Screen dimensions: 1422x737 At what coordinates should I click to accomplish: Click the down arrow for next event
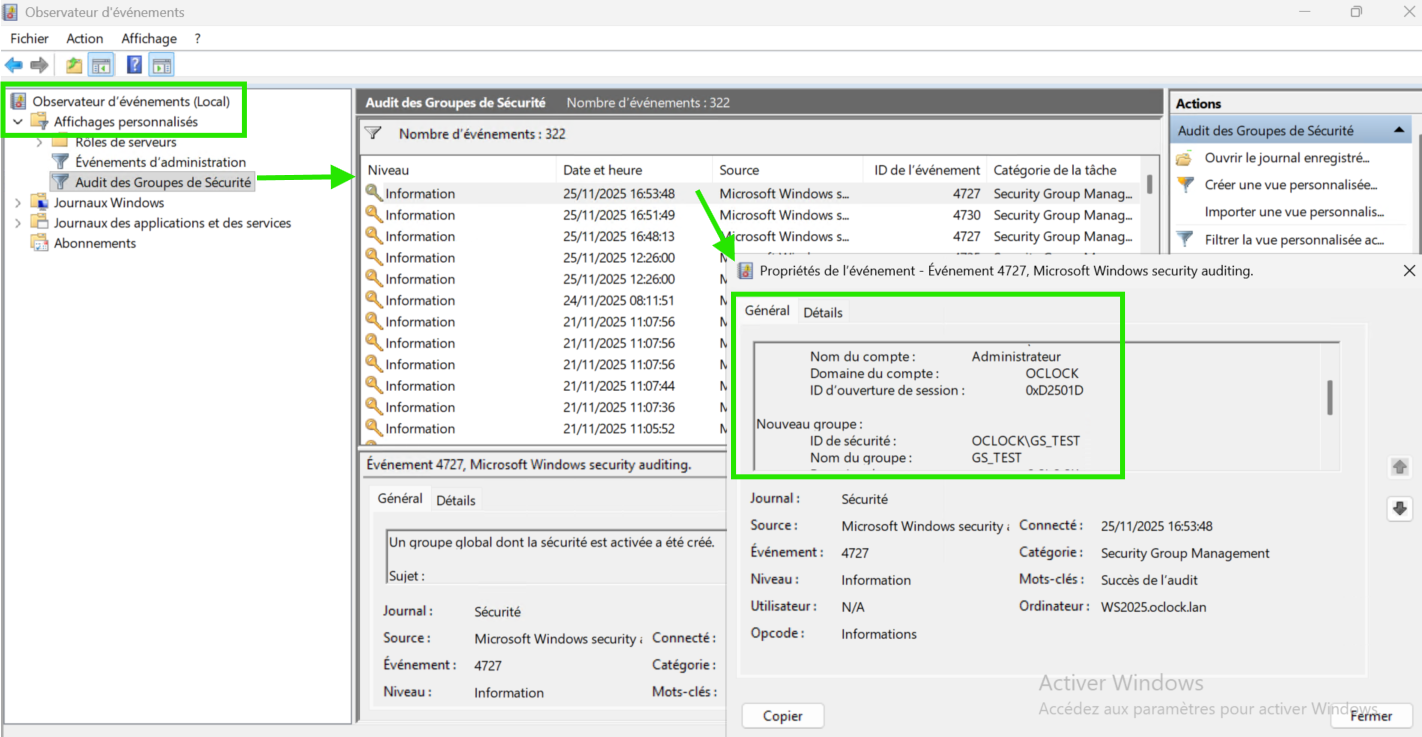1399,509
